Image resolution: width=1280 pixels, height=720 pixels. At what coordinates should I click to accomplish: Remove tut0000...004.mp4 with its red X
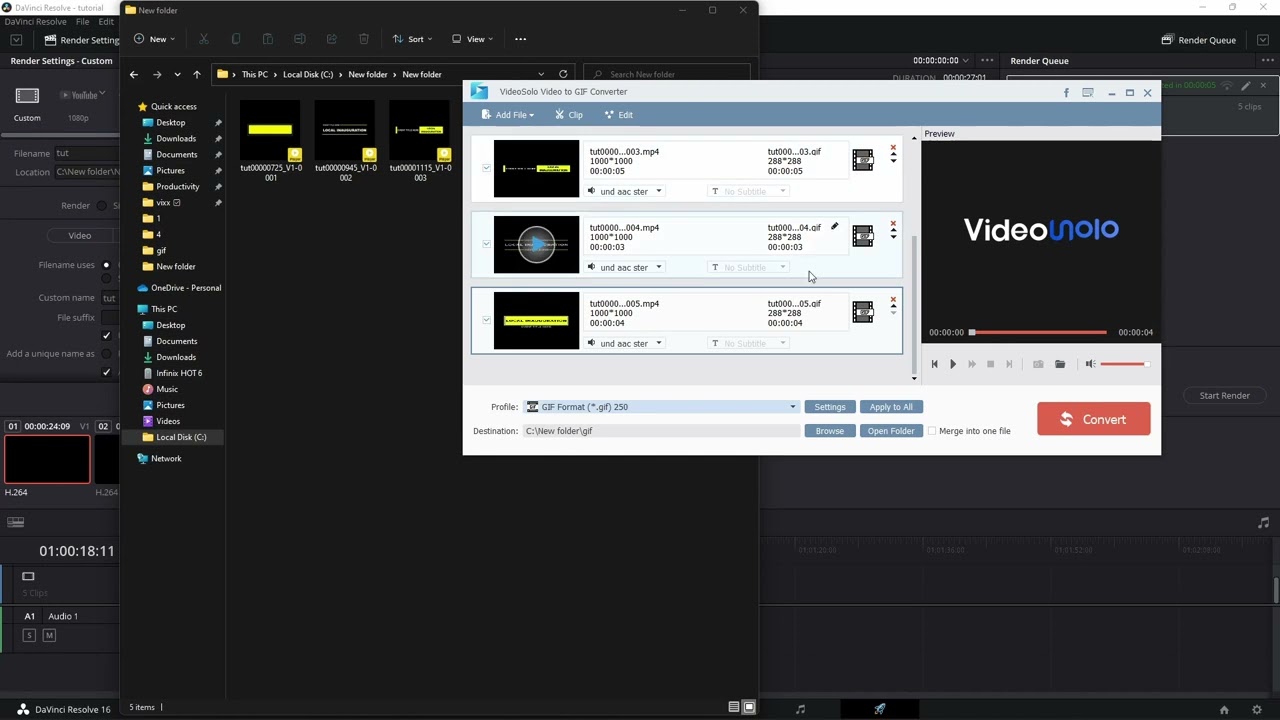893,224
